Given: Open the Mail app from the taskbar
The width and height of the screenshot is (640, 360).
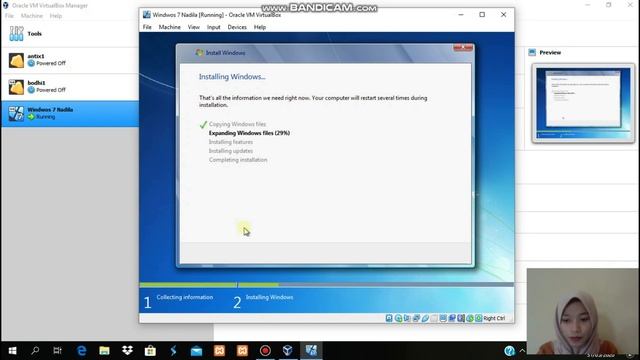Looking at the screenshot, I should tap(196, 351).
